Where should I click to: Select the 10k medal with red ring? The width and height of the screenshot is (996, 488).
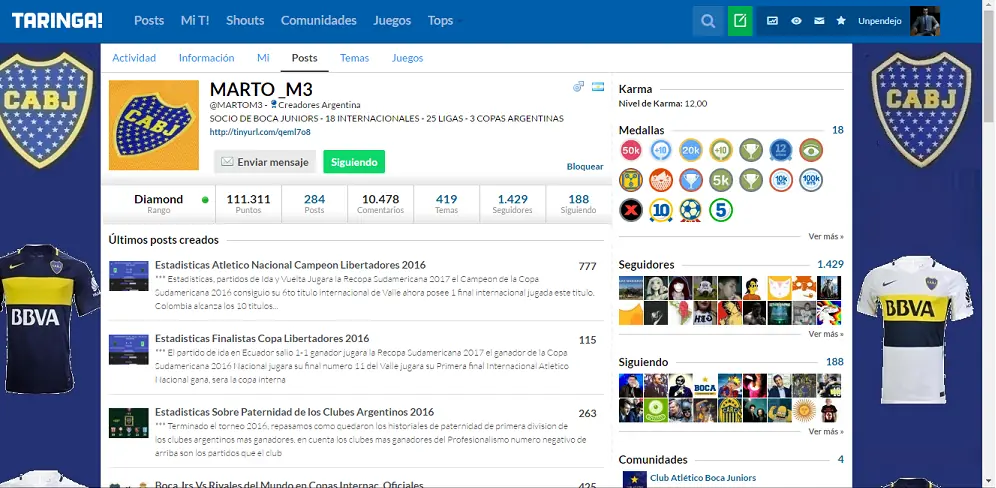point(781,180)
